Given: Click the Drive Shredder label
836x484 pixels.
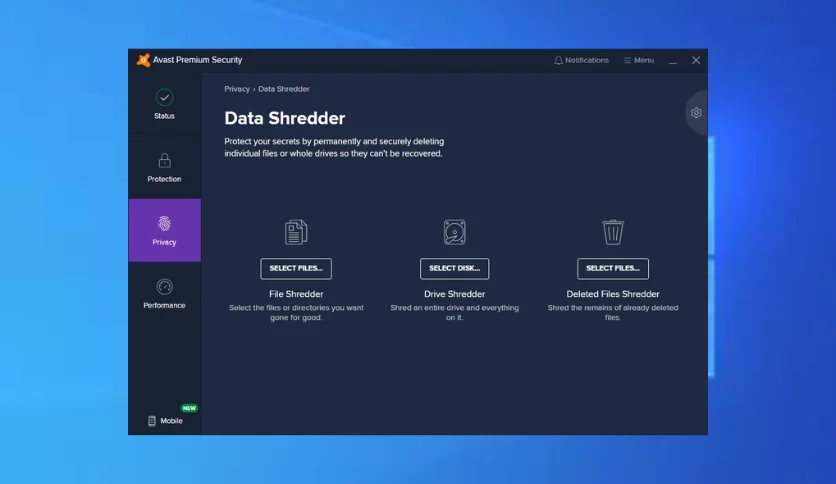Looking at the screenshot, I should (x=454, y=294).
